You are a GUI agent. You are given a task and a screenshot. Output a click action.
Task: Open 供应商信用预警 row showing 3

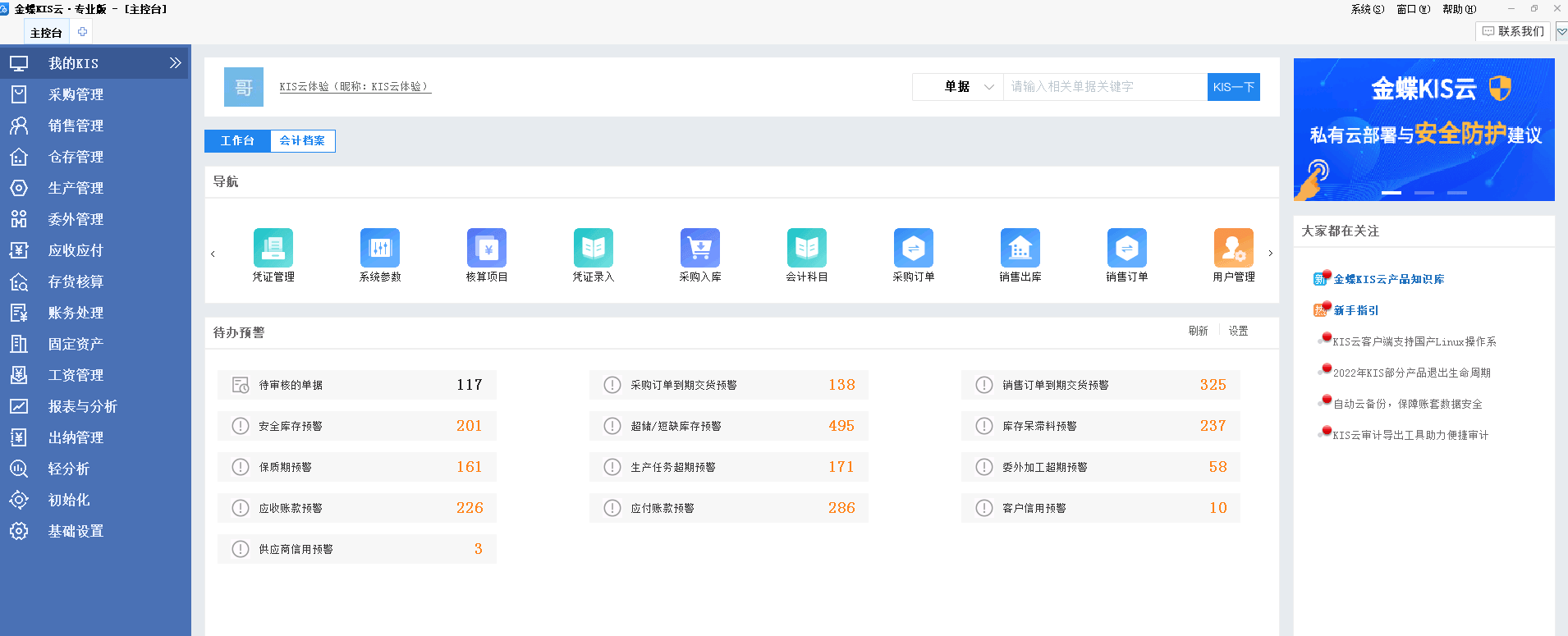pos(357,549)
